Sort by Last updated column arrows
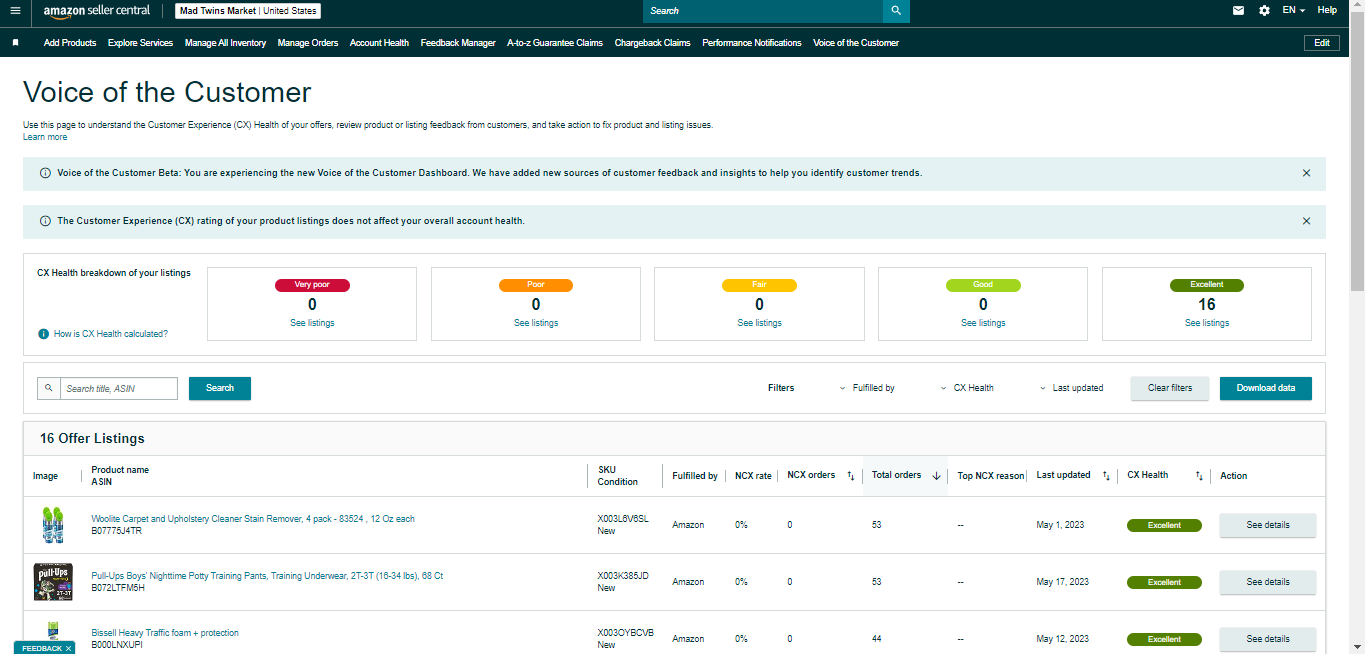 click(x=1107, y=476)
